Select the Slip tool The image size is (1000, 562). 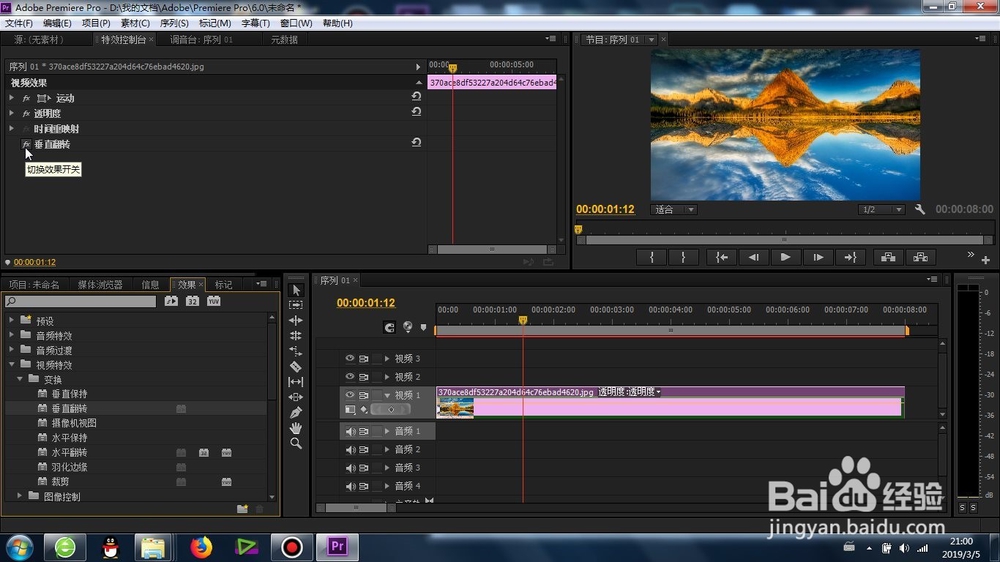[296, 381]
